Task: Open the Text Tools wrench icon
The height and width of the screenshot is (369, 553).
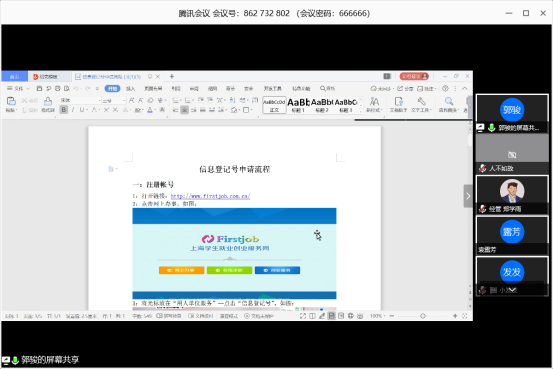Action: pyautogui.click(x=421, y=102)
